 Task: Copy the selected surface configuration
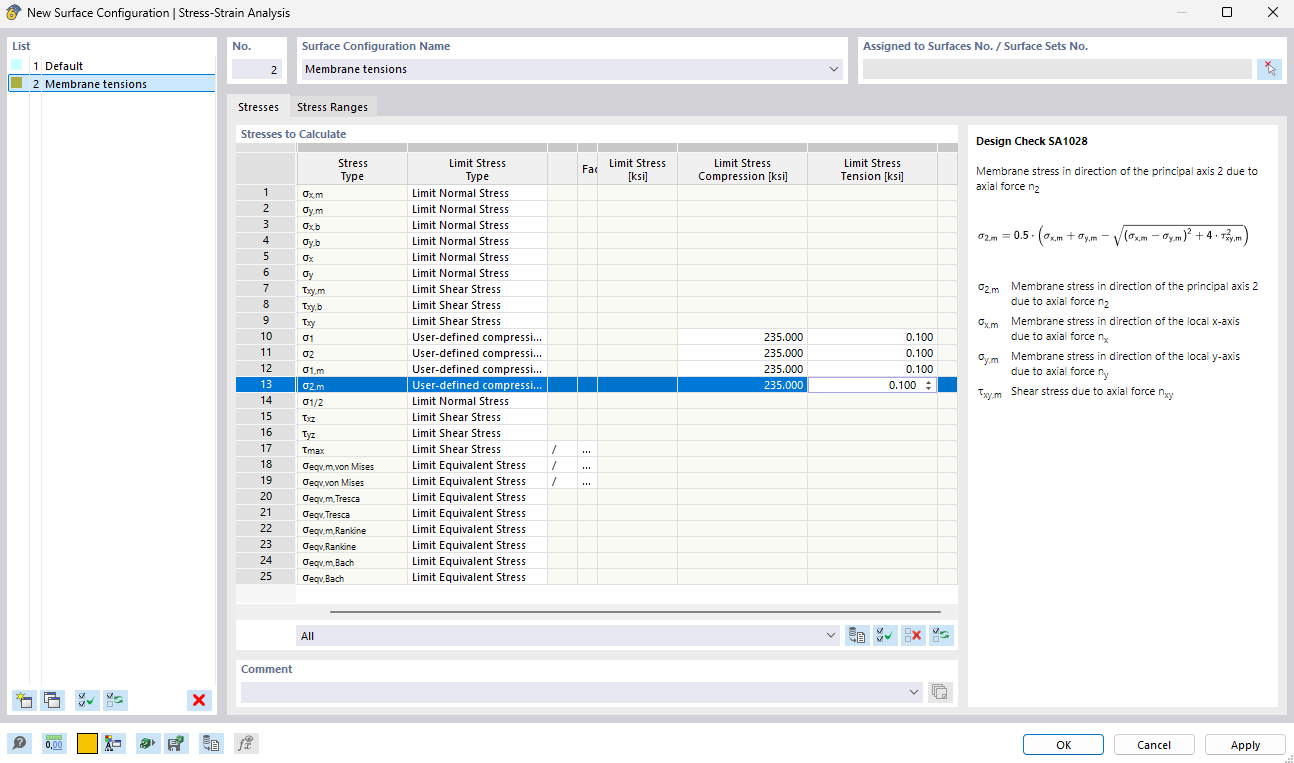[x=53, y=700]
